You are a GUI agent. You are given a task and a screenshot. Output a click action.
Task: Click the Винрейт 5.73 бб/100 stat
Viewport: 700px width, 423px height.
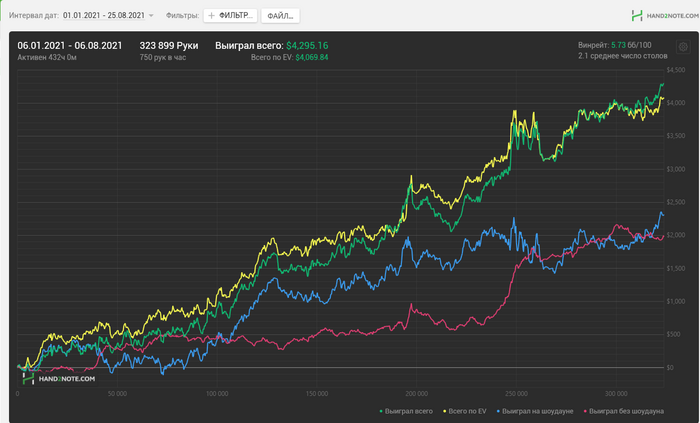[x=614, y=45]
